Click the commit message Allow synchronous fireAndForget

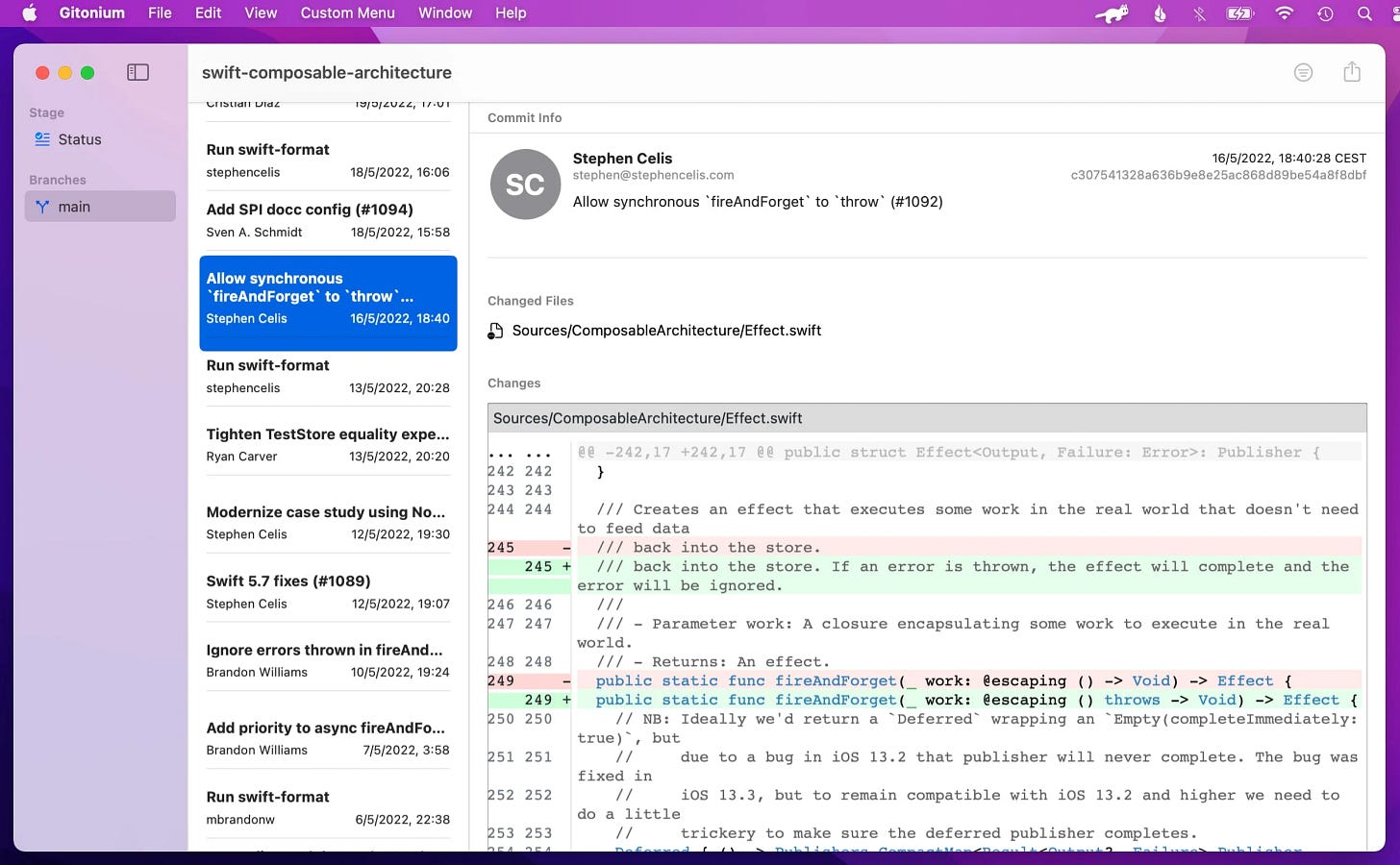[758, 202]
